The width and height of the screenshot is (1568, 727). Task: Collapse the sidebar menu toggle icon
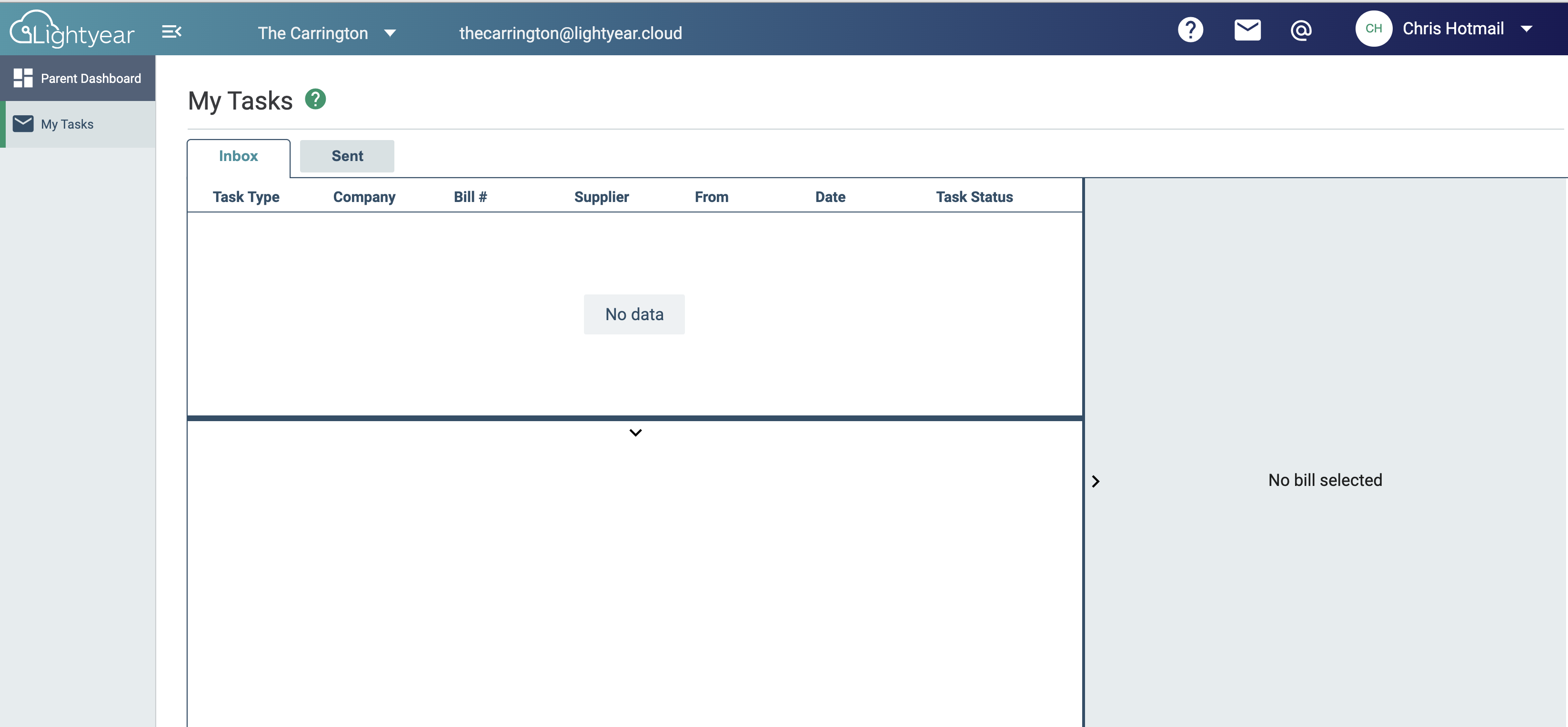click(171, 31)
